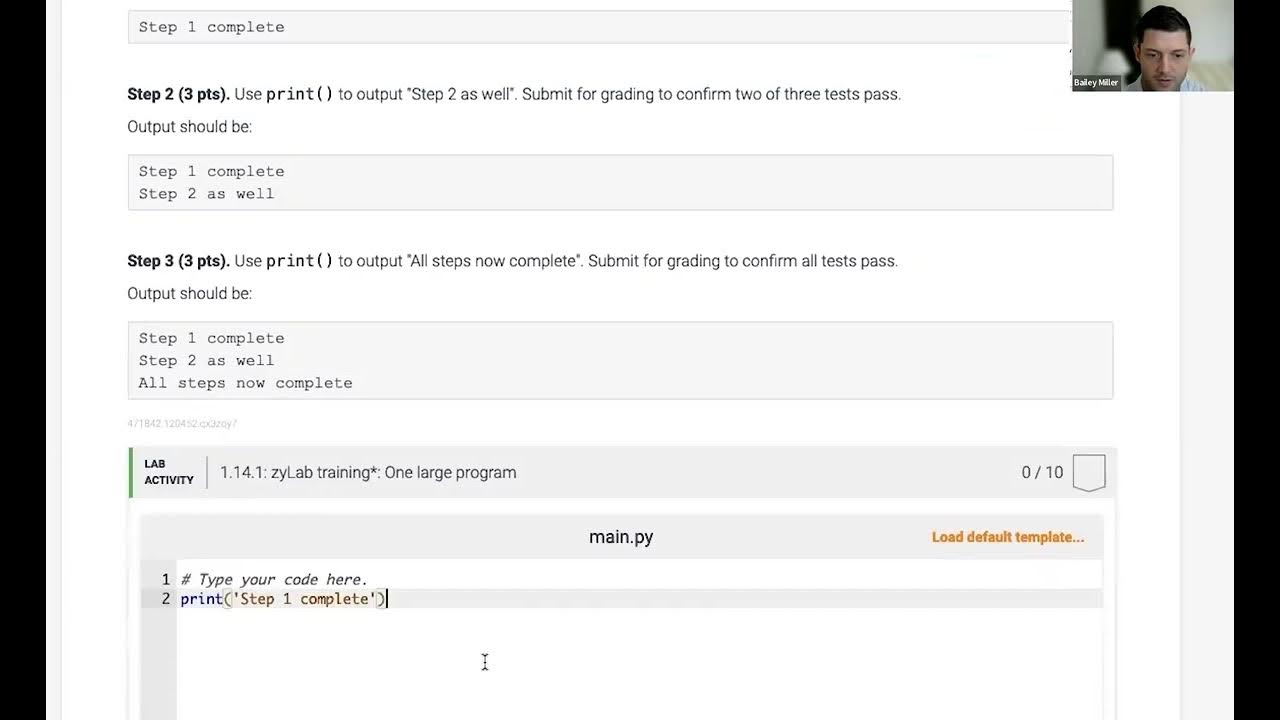Click the Step 3 (3 pts) heading
This screenshot has width=1280, height=720.
point(178,261)
